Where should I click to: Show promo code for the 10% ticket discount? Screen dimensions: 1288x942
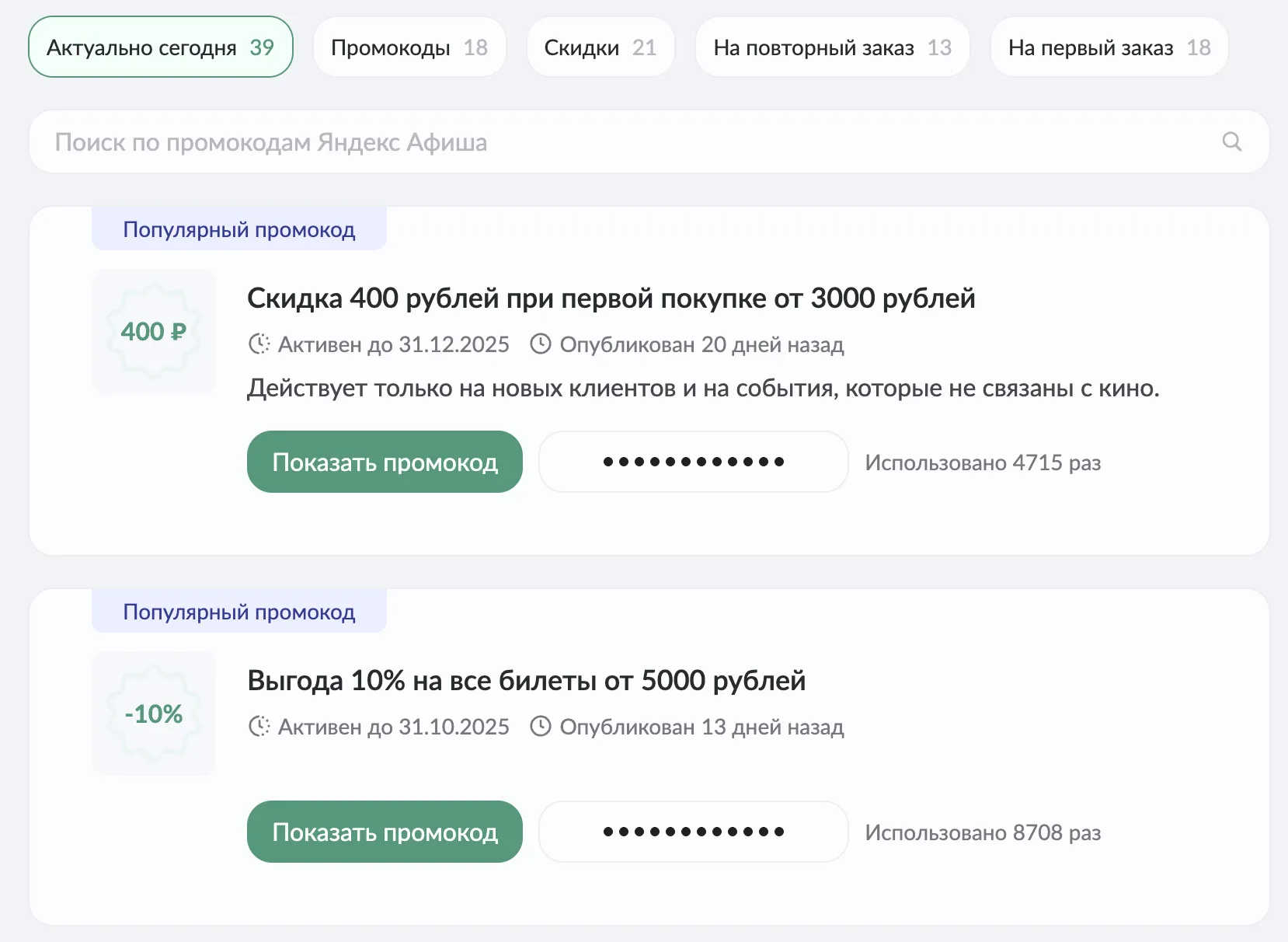pyautogui.click(x=385, y=832)
